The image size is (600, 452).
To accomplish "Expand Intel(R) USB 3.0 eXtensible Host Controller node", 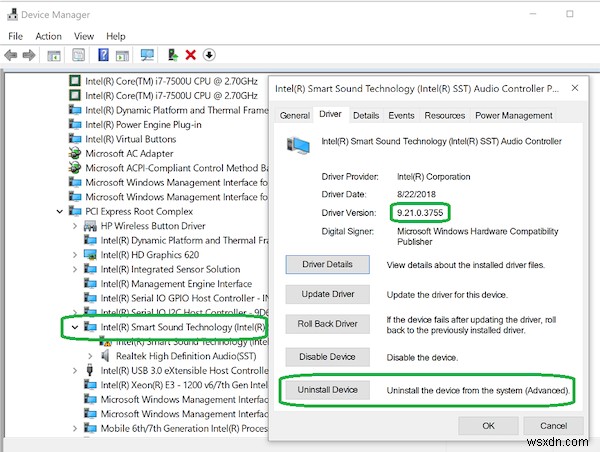I will pyautogui.click(x=75, y=370).
